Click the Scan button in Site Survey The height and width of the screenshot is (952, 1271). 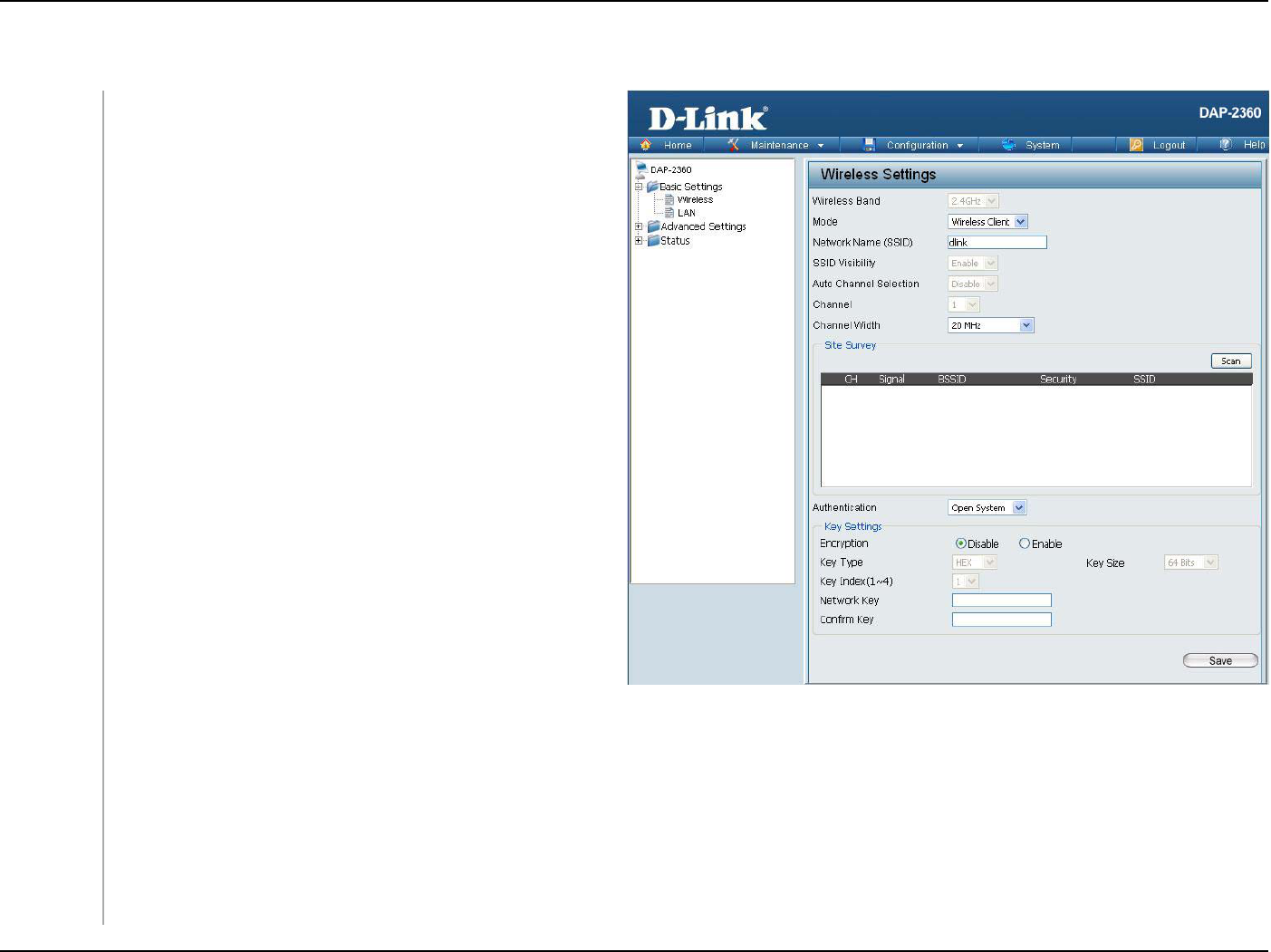[1231, 361]
